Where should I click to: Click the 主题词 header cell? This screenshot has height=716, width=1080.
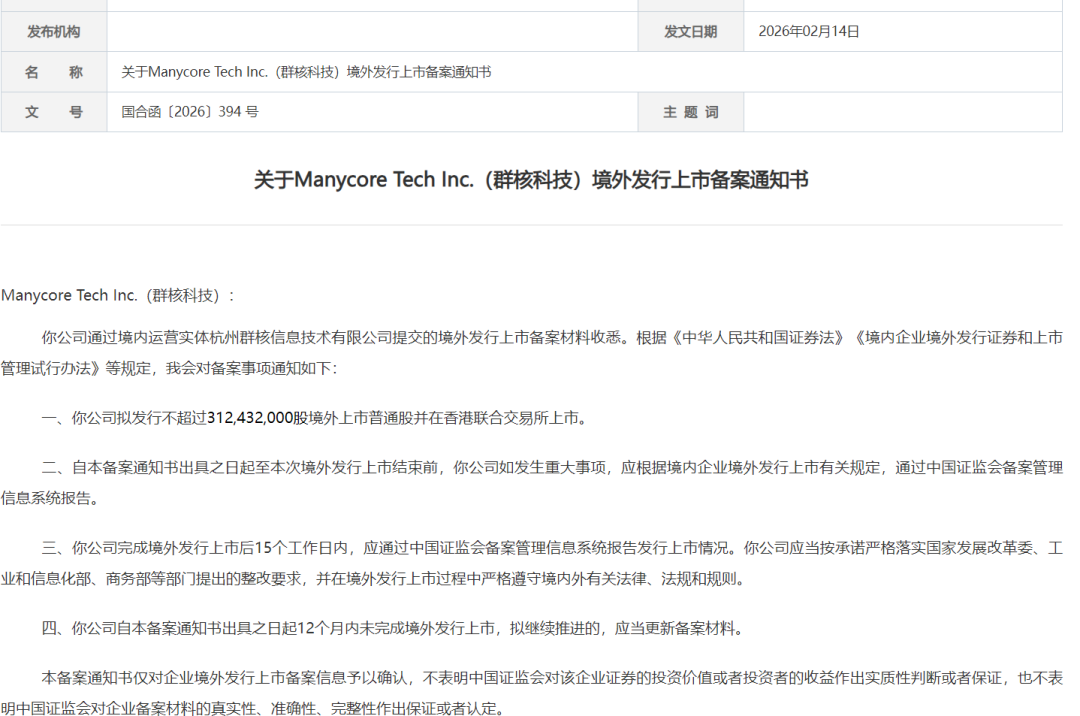click(690, 112)
